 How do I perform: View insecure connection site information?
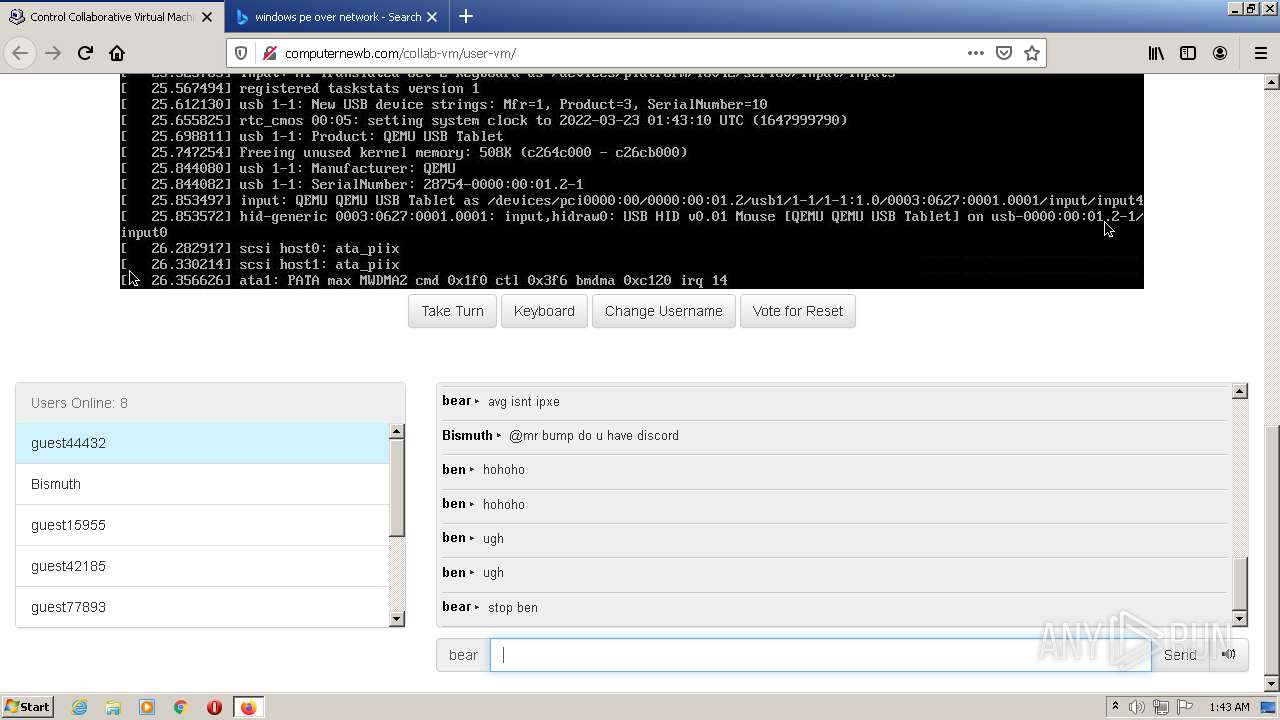pyautogui.click(x=268, y=53)
